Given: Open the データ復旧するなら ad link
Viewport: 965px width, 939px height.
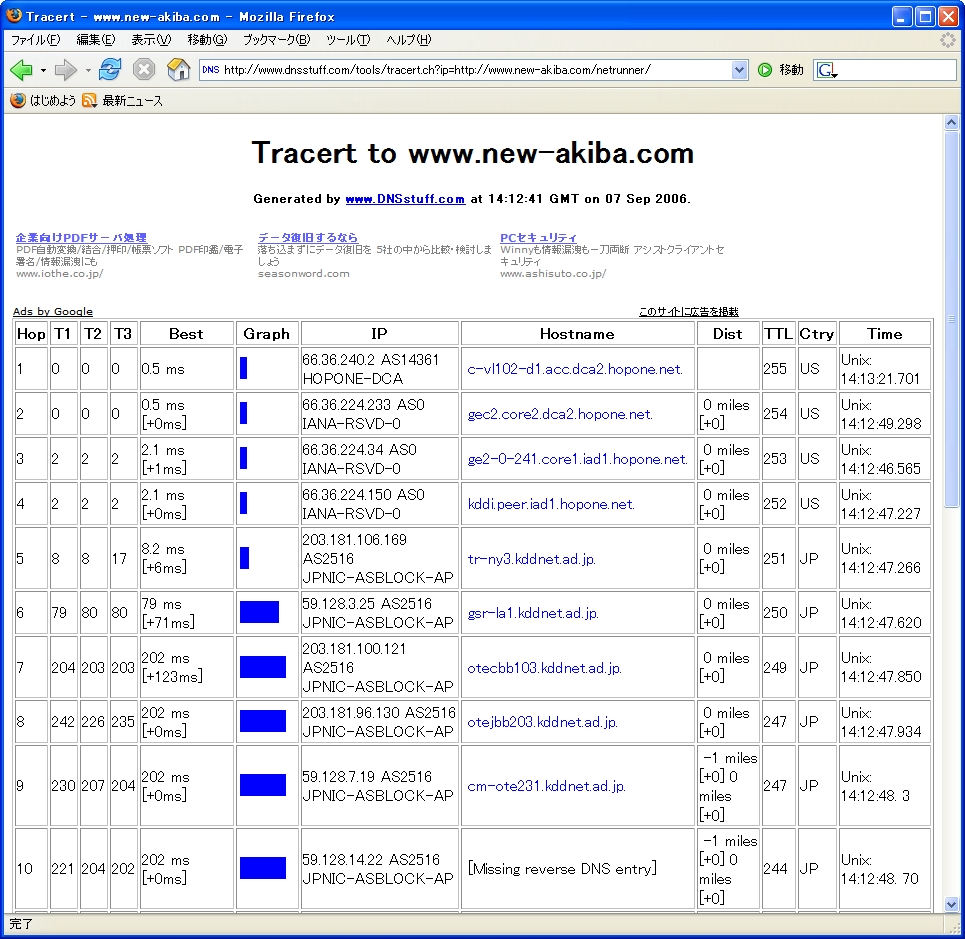Looking at the screenshot, I should (x=308, y=238).
